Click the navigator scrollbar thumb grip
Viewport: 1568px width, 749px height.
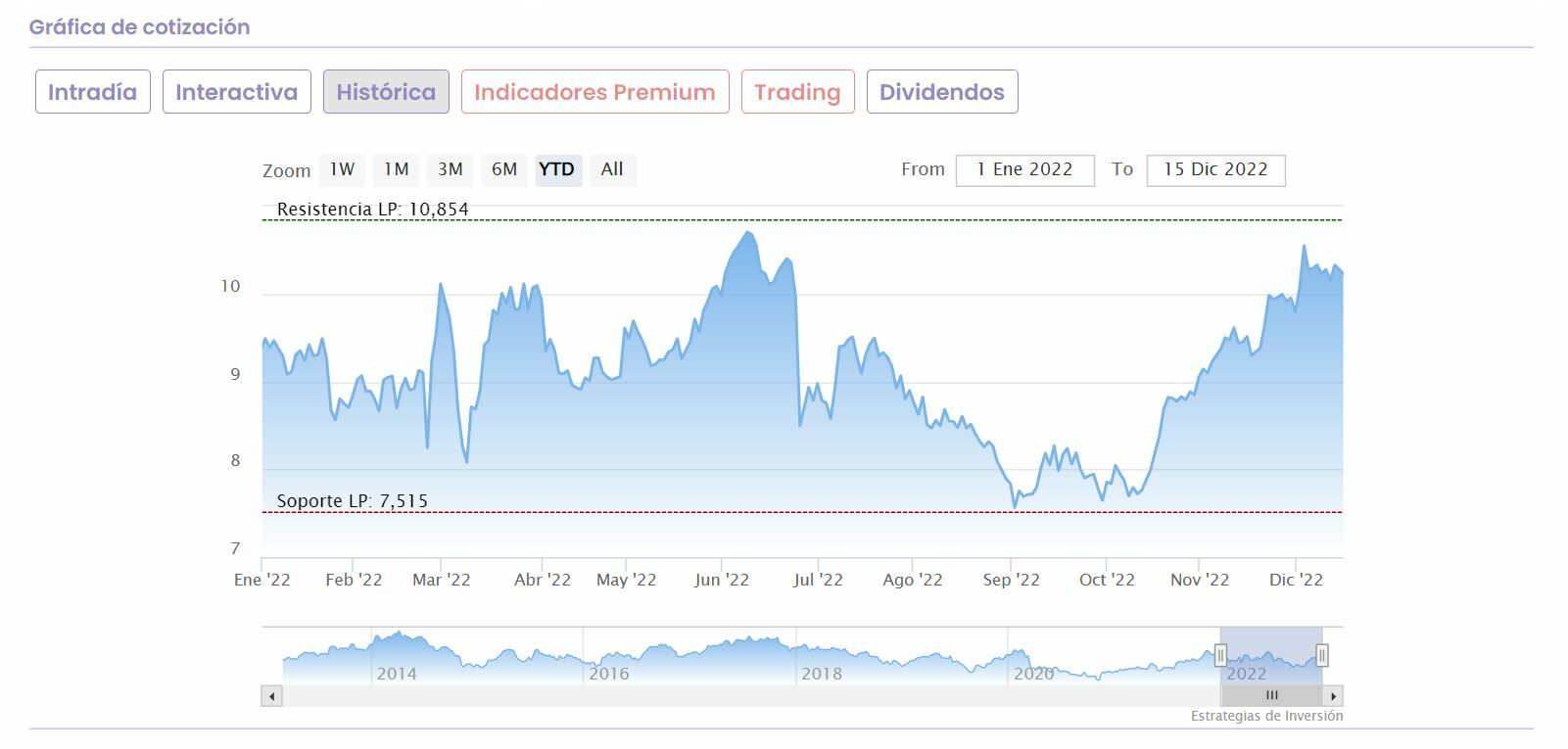coord(1271,696)
